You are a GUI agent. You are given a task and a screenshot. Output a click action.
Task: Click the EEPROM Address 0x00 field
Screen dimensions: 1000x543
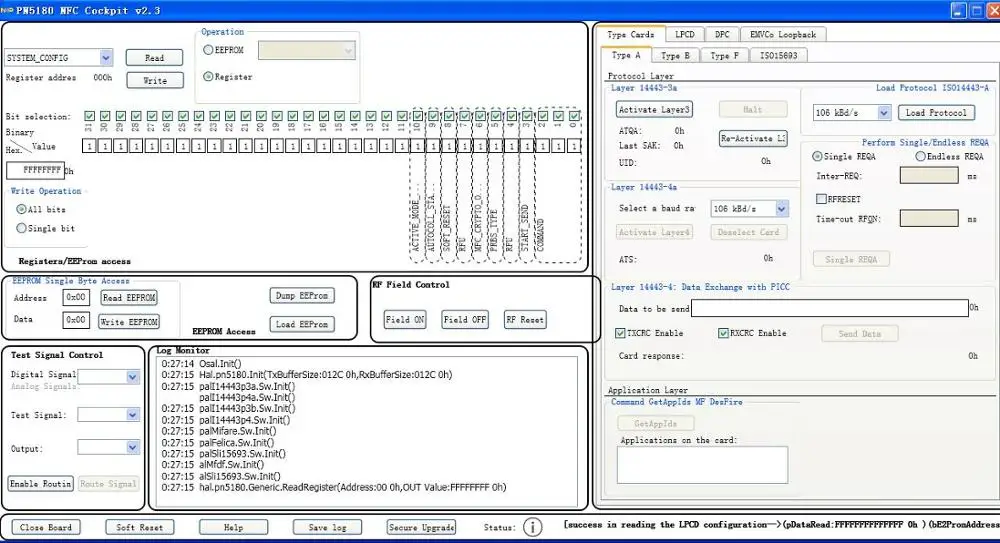click(76, 297)
